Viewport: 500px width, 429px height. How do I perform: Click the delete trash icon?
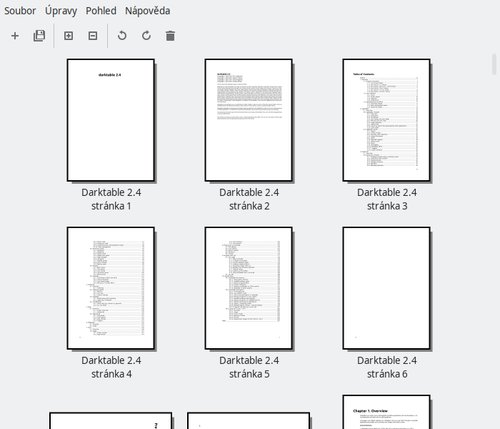coord(170,36)
